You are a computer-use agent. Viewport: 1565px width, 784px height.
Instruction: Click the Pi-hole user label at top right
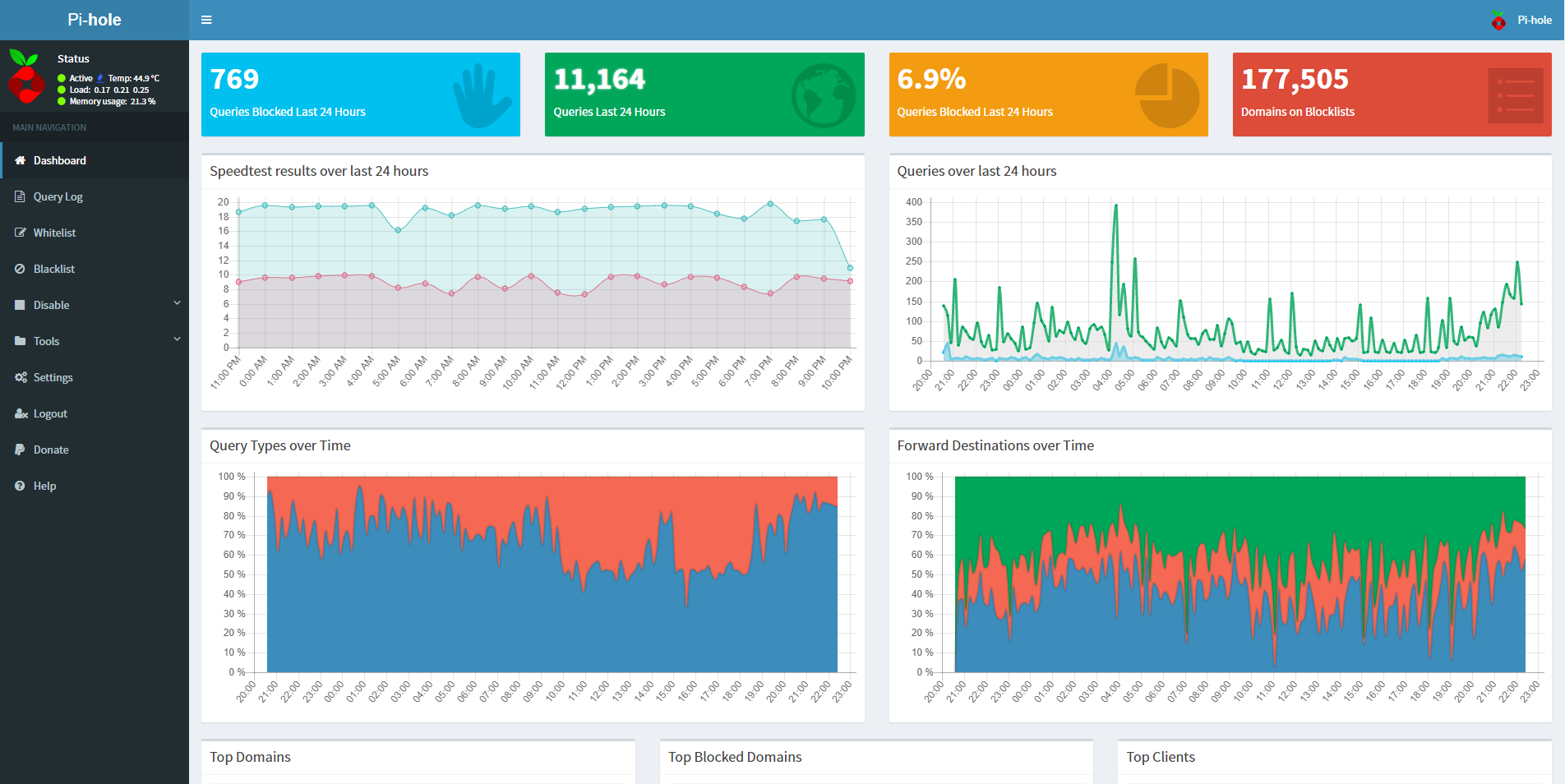click(1535, 20)
